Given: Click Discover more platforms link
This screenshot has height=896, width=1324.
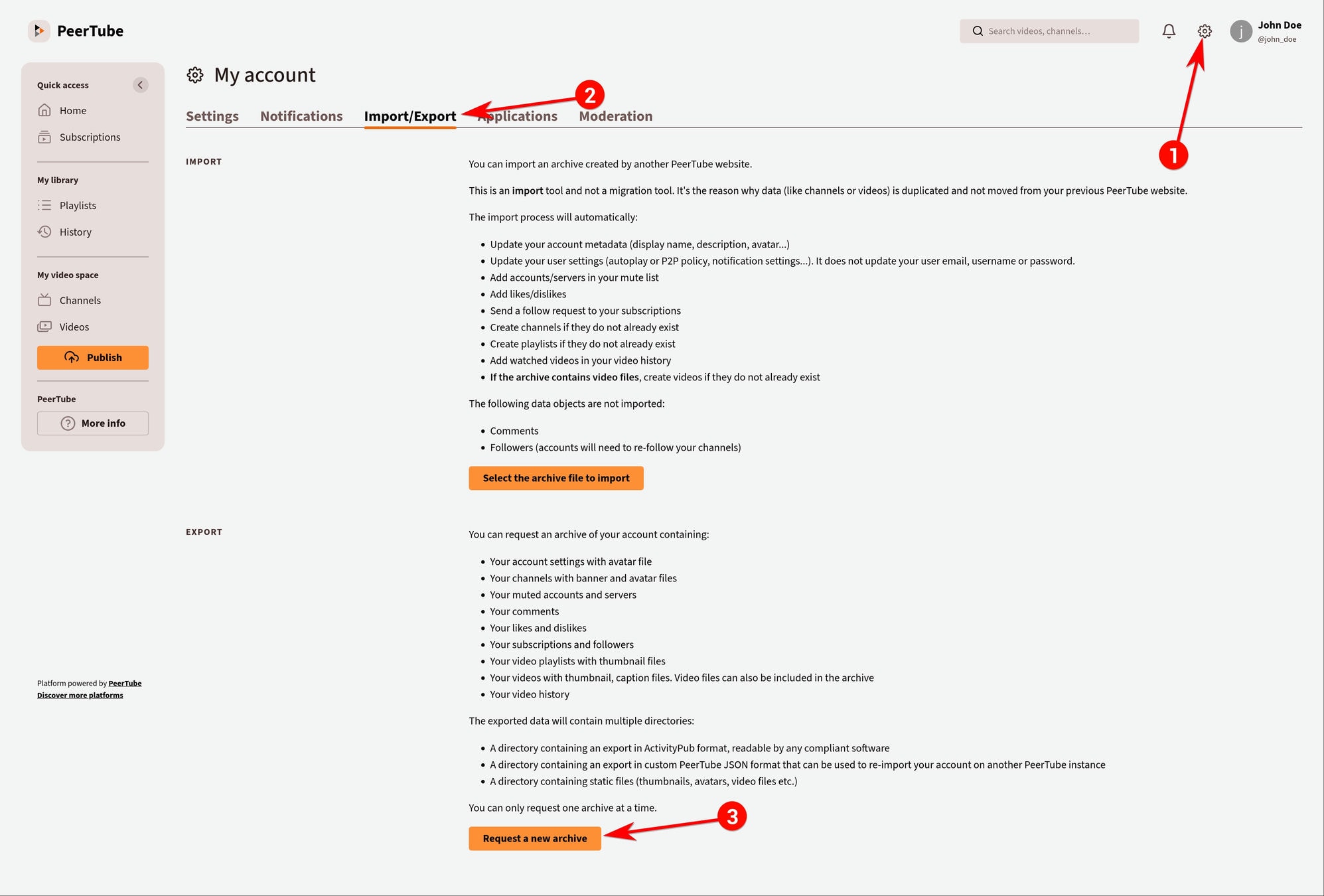Looking at the screenshot, I should [80, 695].
